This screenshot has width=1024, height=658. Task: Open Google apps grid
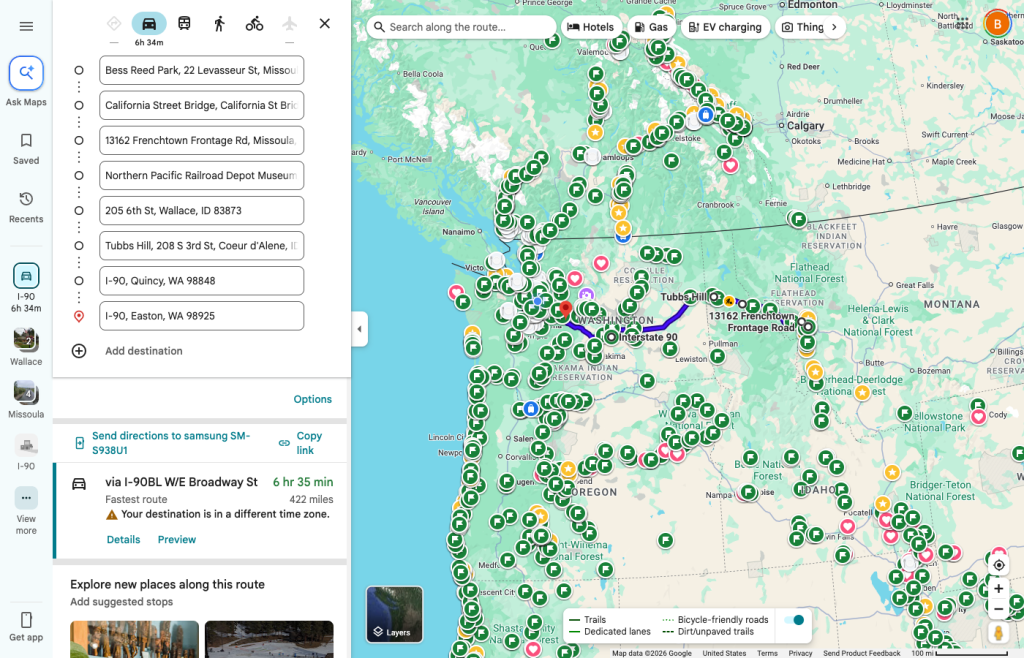[x=963, y=24]
